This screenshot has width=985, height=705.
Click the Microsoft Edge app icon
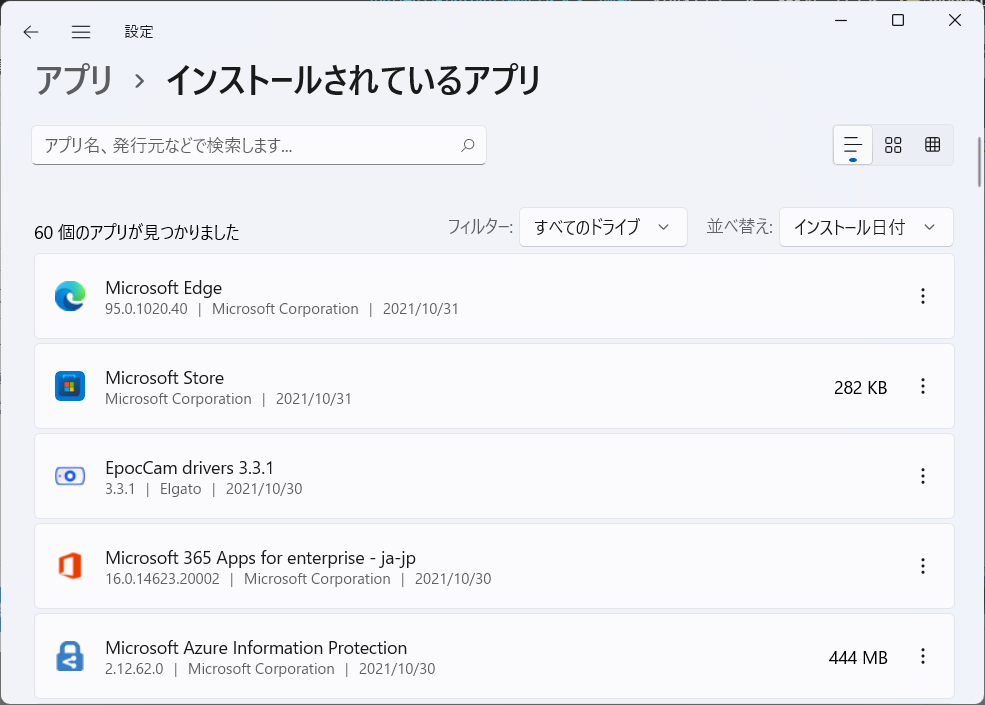pos(70,296)
